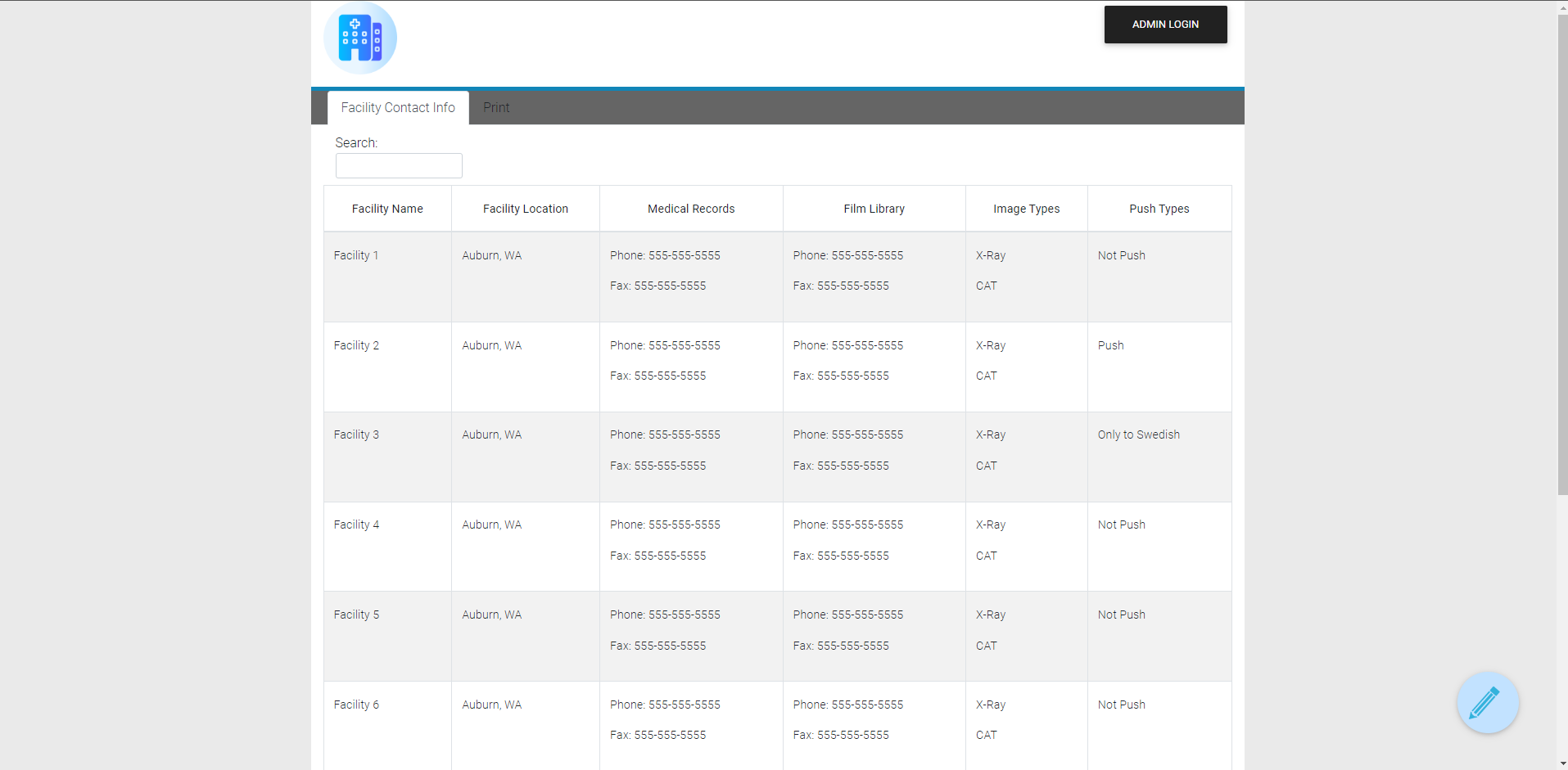Click the Only to Swedish push type cell

1138,435
